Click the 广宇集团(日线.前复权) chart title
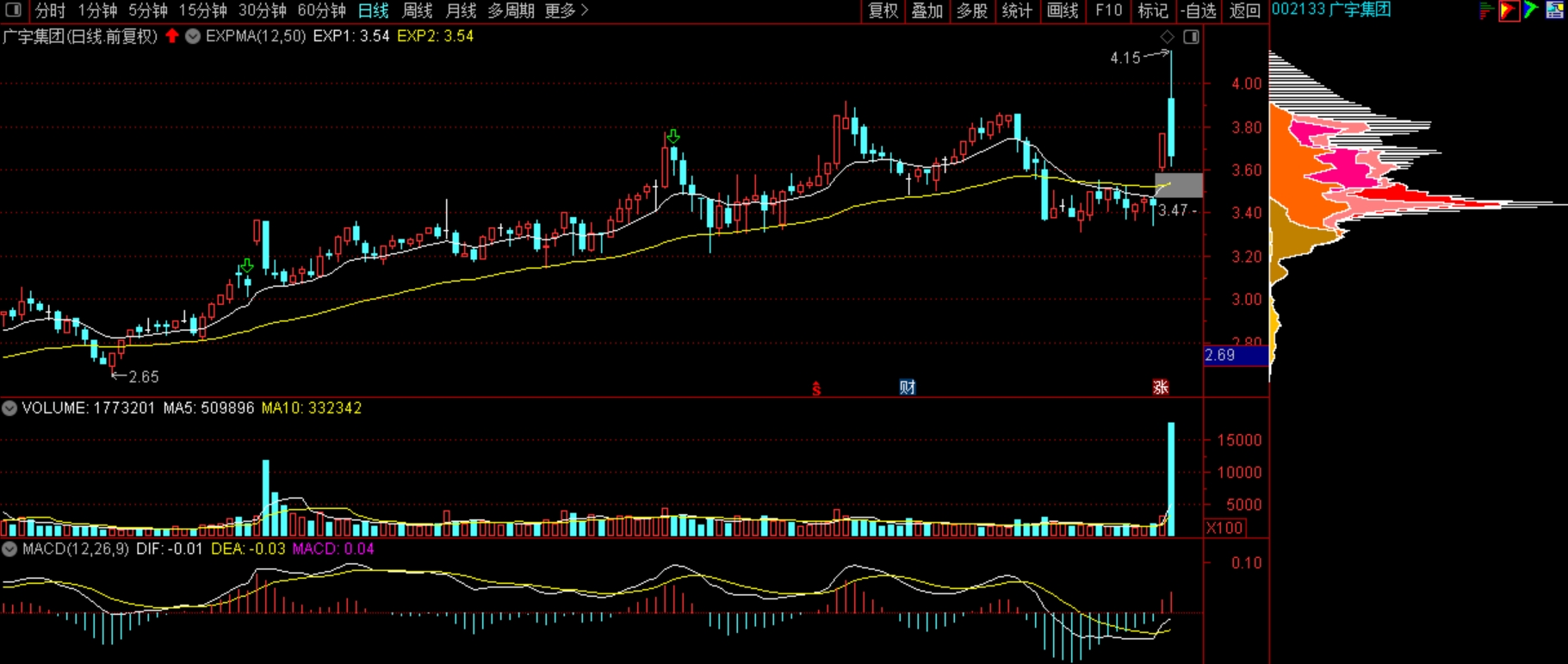The image size is (1568, 664). (80, 36)
